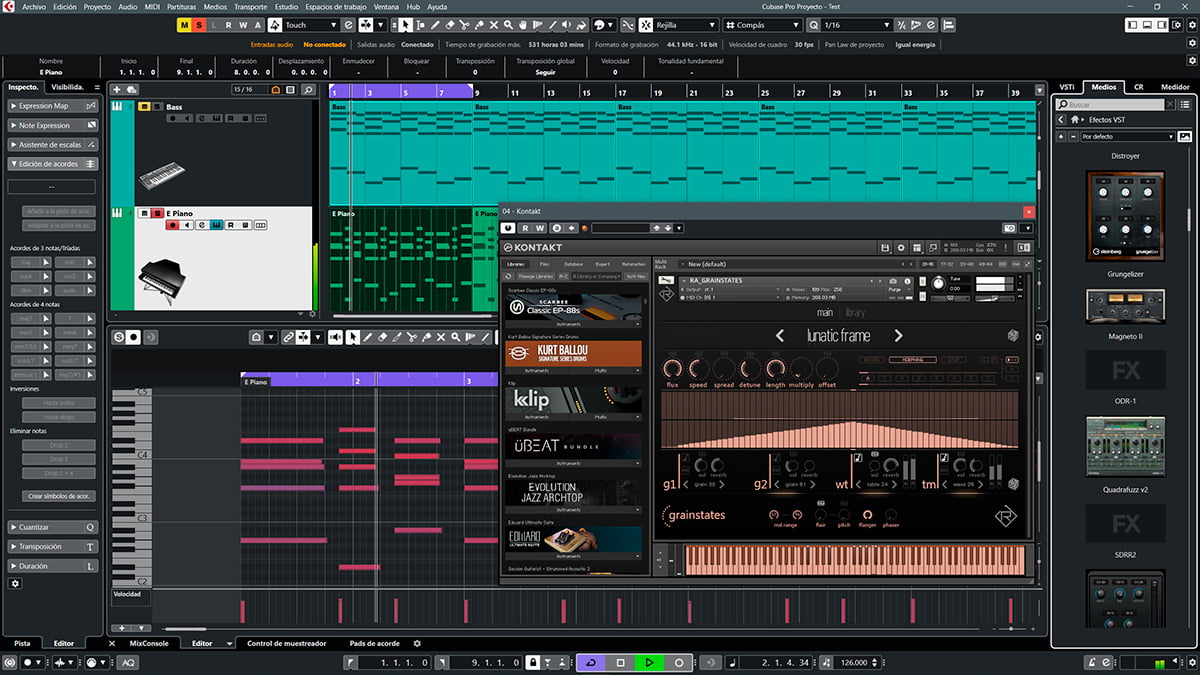Open the Compás grid type dropdown
This screenshot has height=675, width=1200.
pos(761,25)
